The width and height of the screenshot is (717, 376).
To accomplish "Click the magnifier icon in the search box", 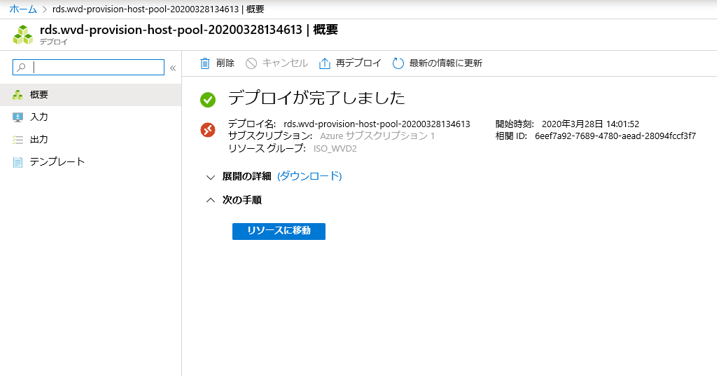I will pyautogui.click(x=21, y=67).
